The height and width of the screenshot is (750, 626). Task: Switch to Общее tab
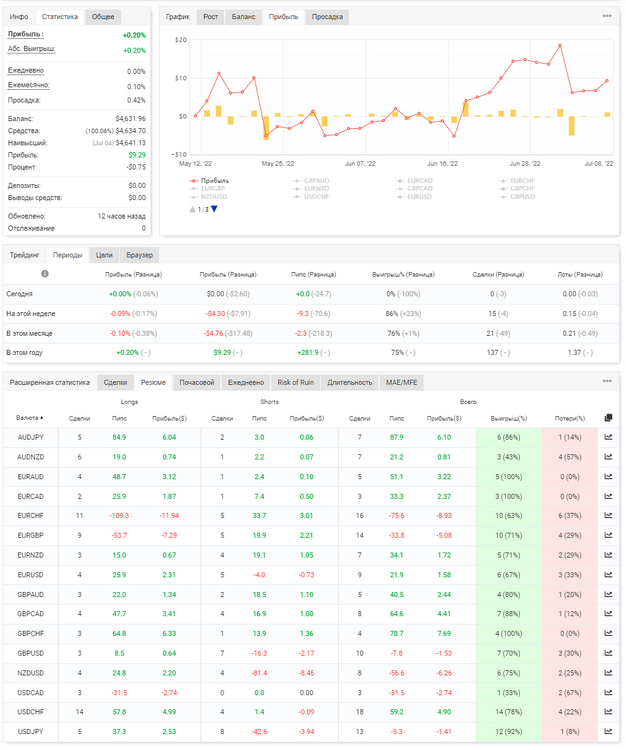(103, 17)
